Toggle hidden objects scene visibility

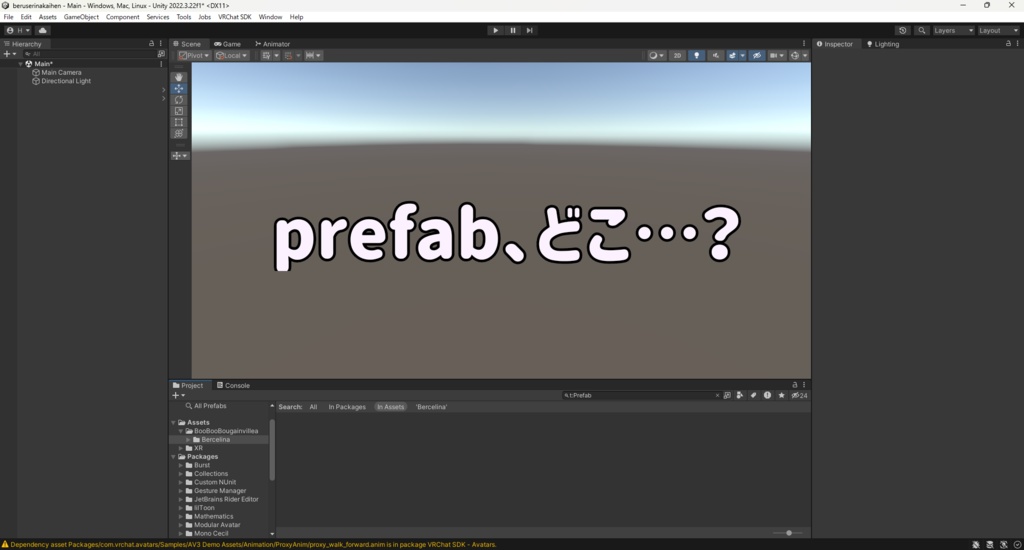[x=756, y=56]
